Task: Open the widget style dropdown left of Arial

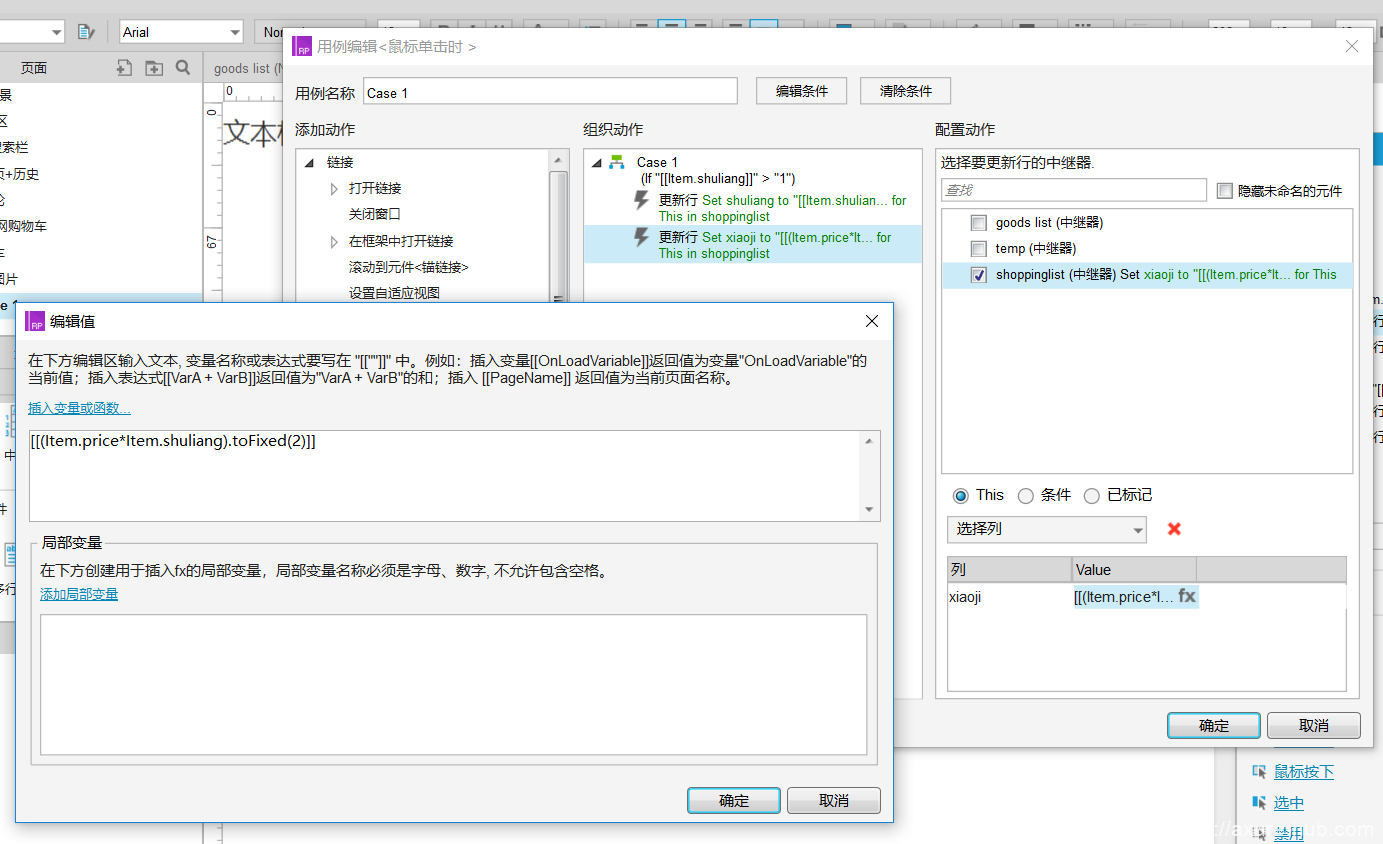Action: click(x=32, y=32)
